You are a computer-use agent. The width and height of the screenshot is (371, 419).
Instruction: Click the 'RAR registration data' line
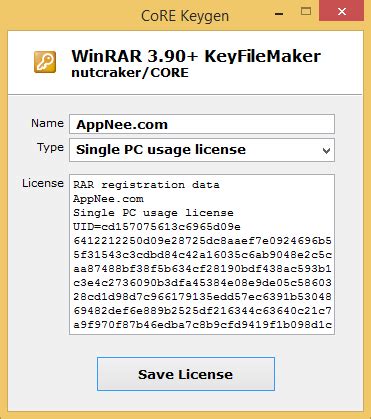coord(146,185)
